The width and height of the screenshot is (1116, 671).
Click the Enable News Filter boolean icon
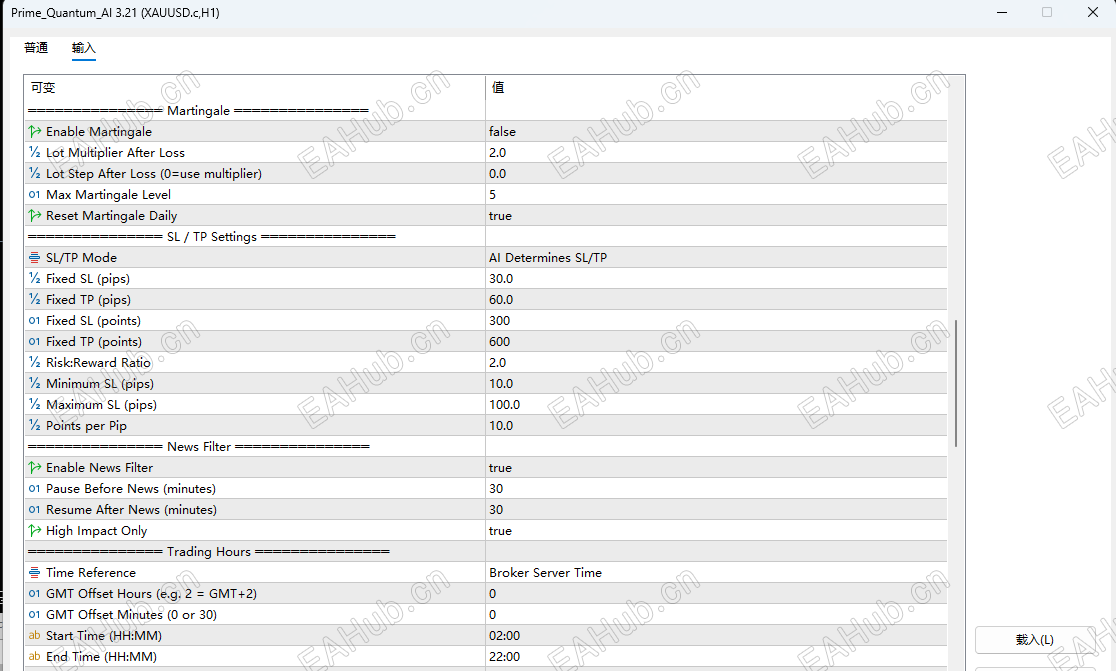34,467
